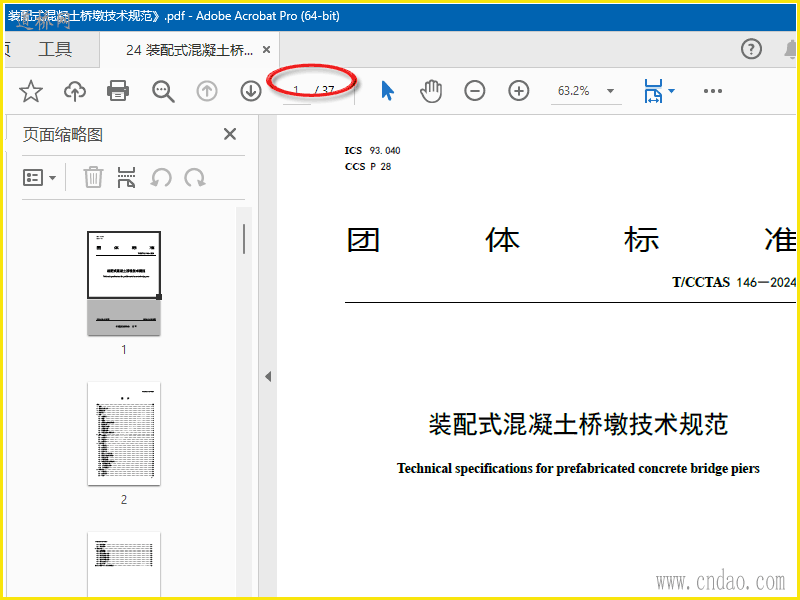Click the fit width page icon
The height and width of the screenshot is (600, 800).
tap(653, 91)
